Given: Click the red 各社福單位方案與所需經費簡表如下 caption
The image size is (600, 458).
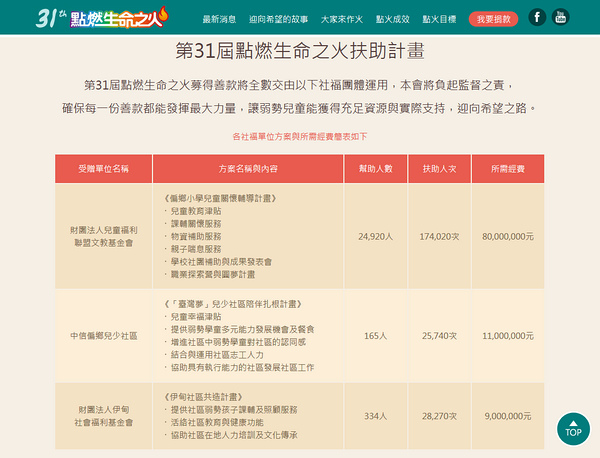Looking at the screenshot, I should (300, 137).
